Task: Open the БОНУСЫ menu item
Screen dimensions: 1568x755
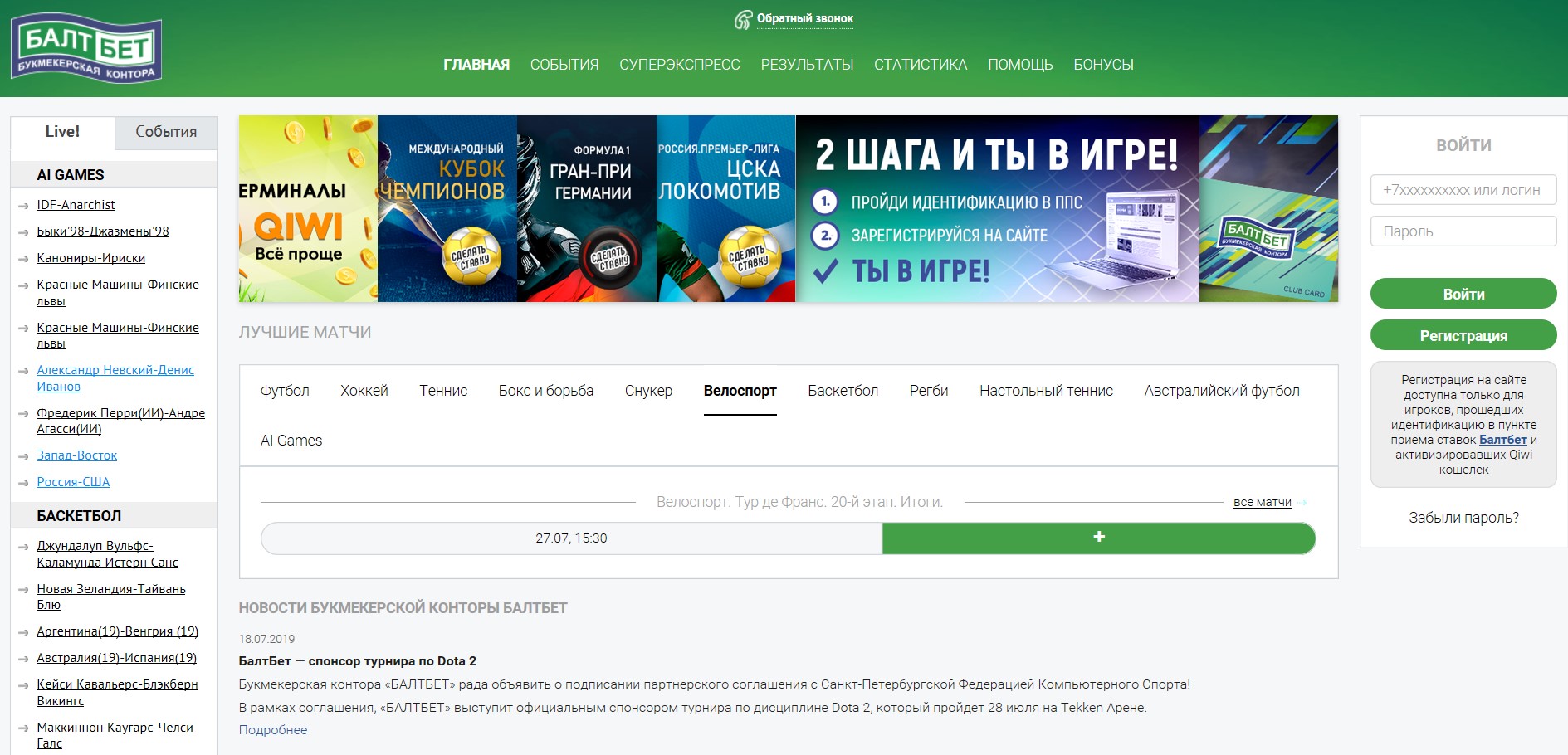Action: (x=1104, y=64)
